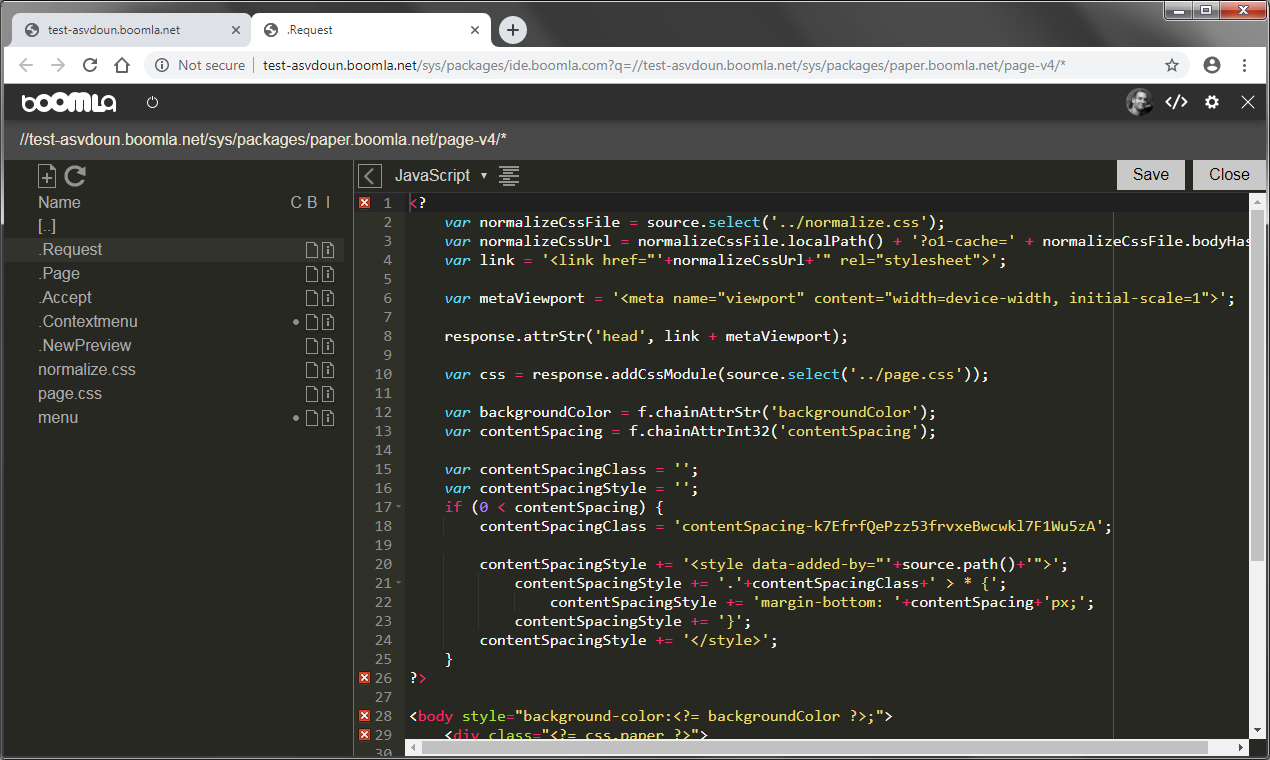Collapse the code fold at line 17
Screen dimensions: 1270x760
[x=399, y=507]
